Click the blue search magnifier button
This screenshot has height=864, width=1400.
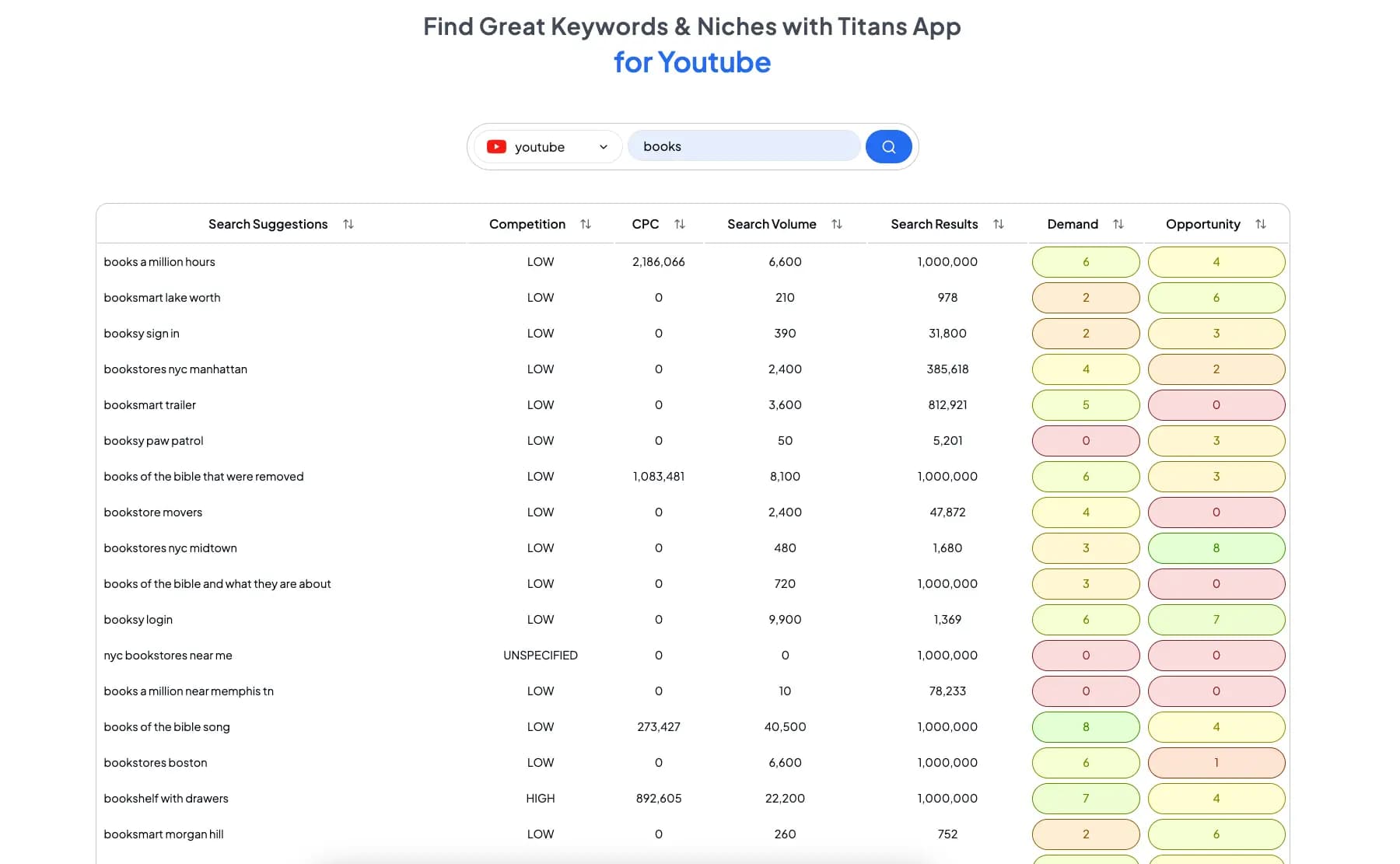888,146
